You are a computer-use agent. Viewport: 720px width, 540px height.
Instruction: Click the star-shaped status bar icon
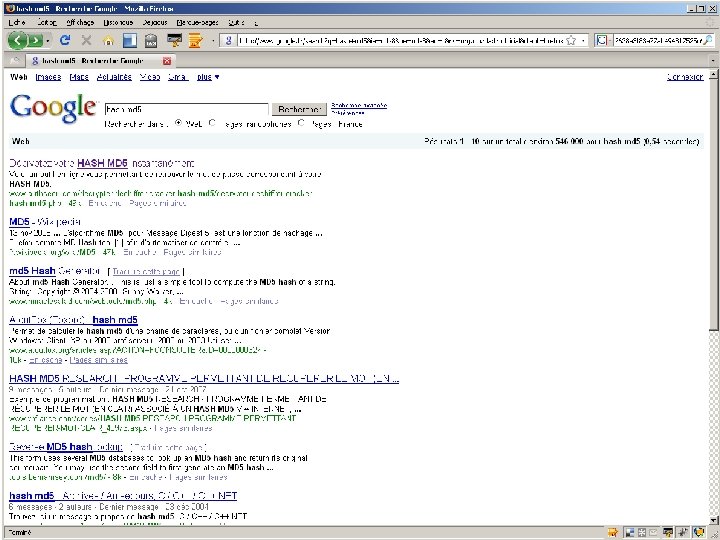(683, 533)
